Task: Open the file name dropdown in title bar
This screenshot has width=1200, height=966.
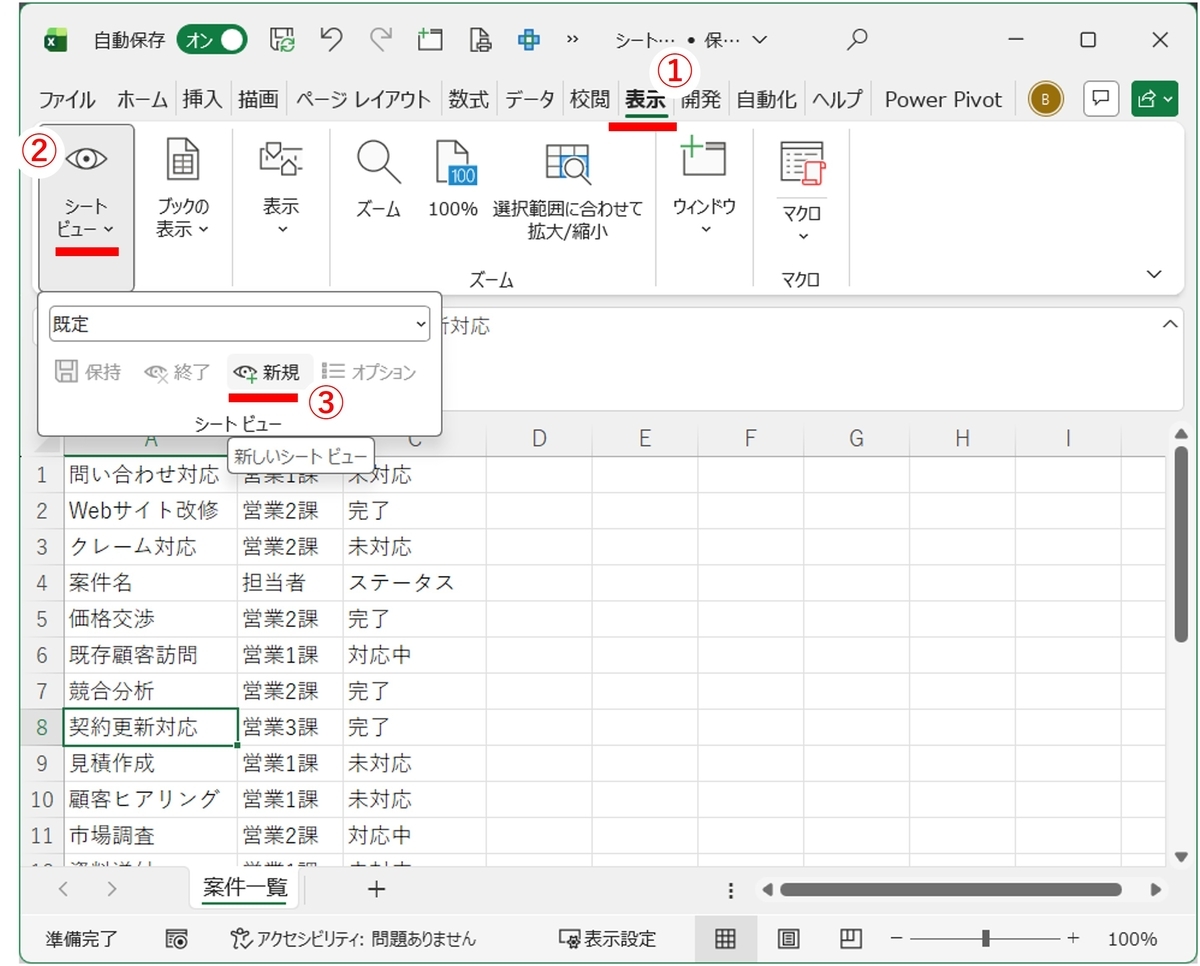Action: pos(759,40)
